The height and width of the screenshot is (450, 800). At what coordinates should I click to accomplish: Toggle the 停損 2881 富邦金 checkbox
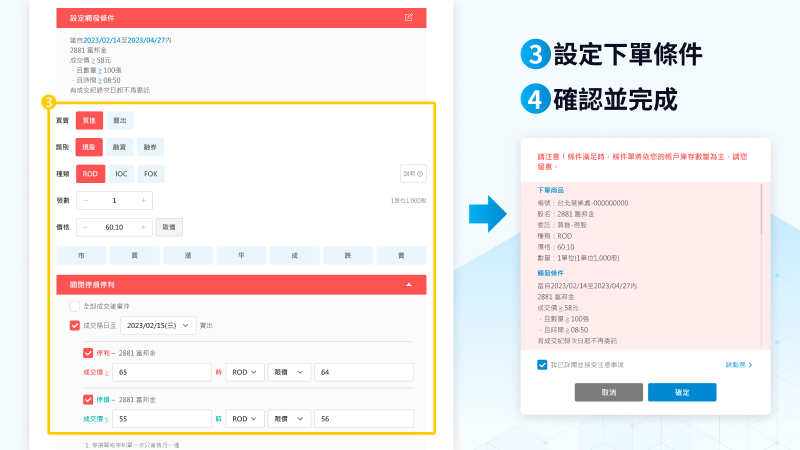88,399
